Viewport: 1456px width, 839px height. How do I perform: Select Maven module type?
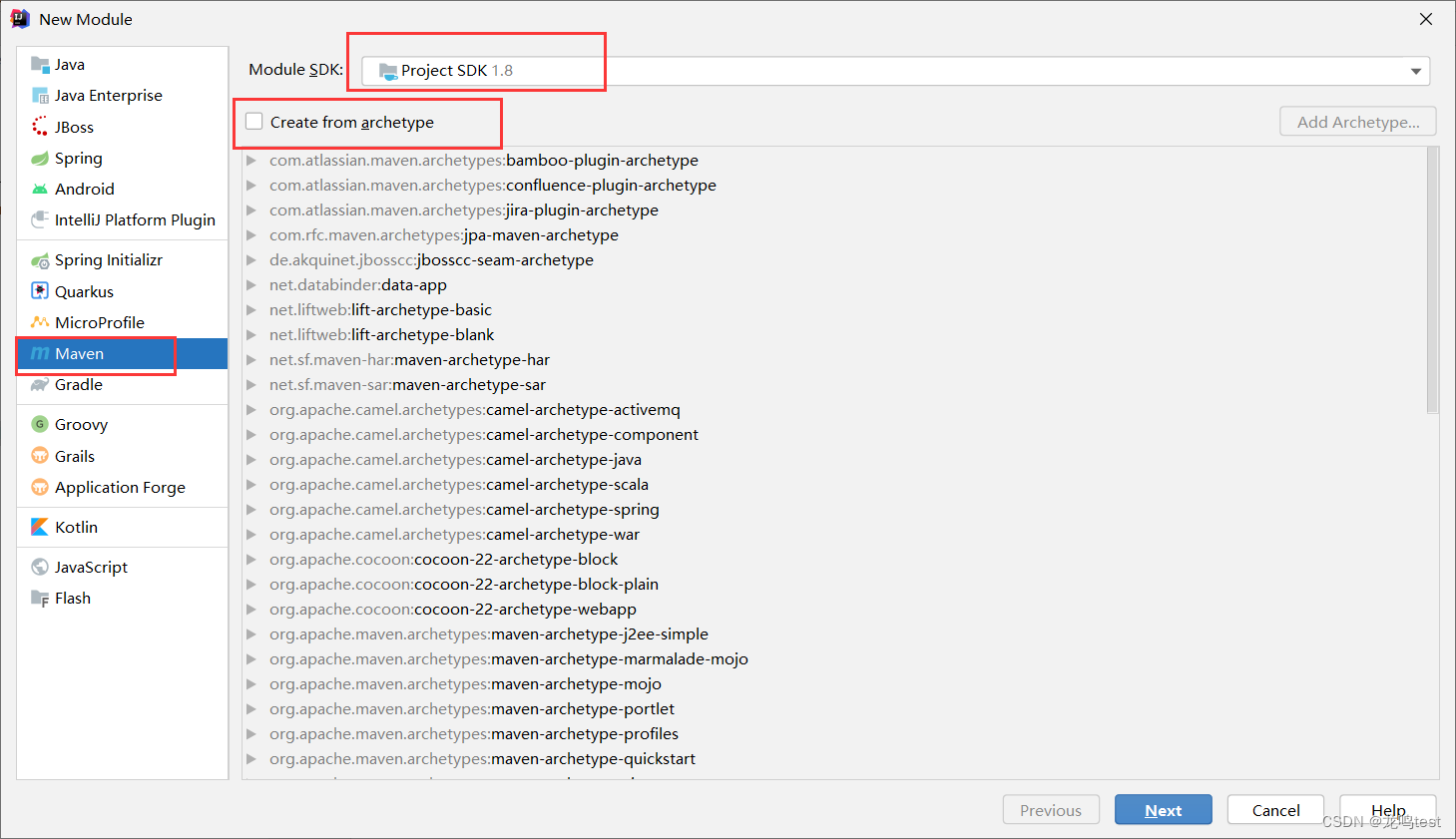(x=123, y=353)
